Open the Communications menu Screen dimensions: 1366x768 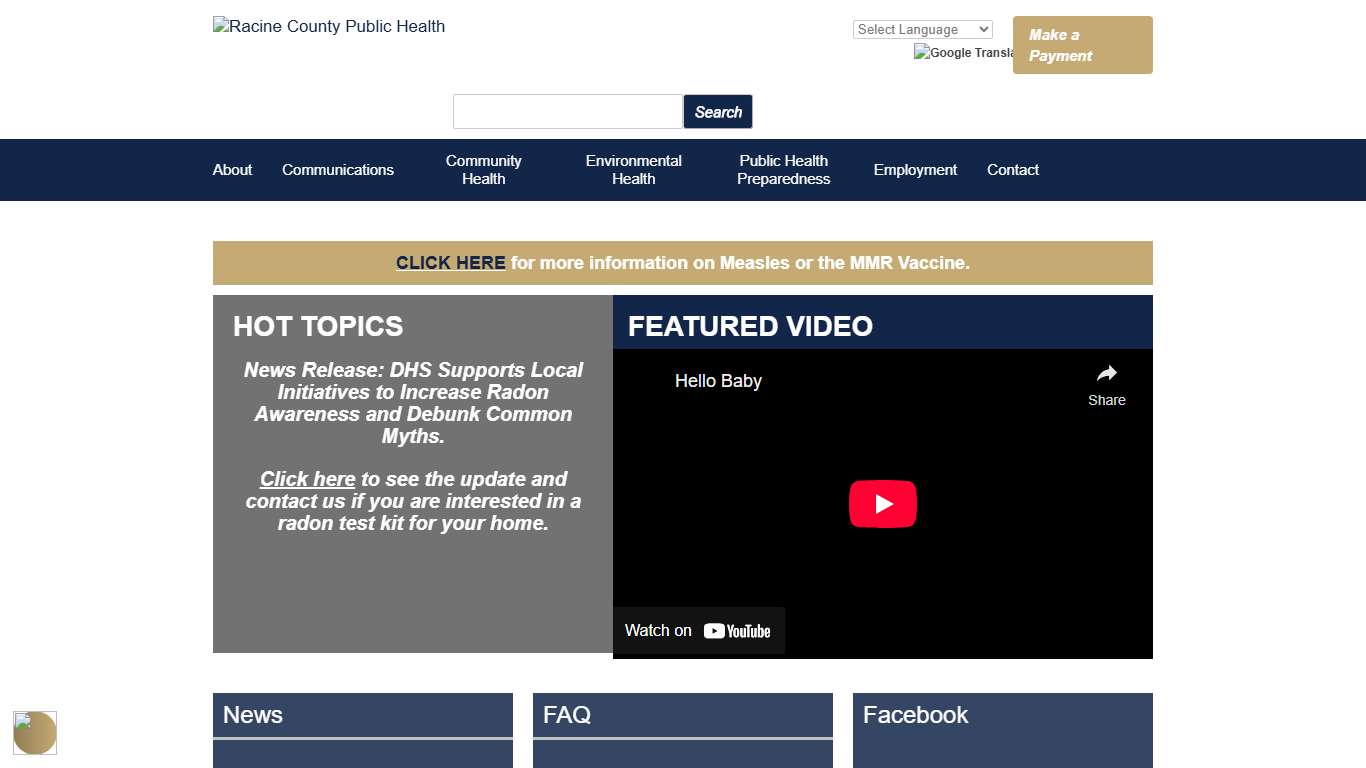click(x=337, y=170)
